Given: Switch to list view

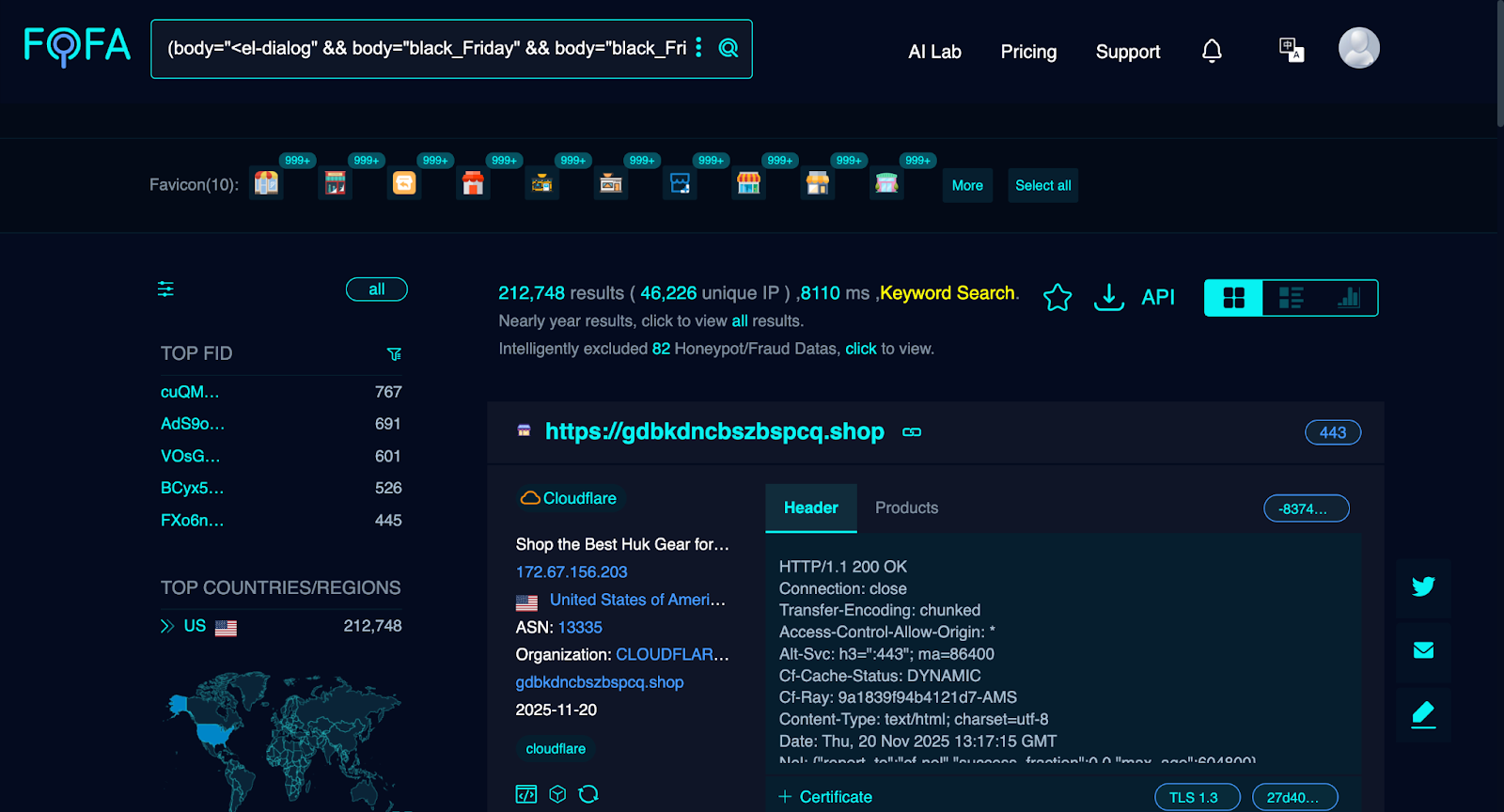Looking at the screenshot, I should click(1291, 298).
